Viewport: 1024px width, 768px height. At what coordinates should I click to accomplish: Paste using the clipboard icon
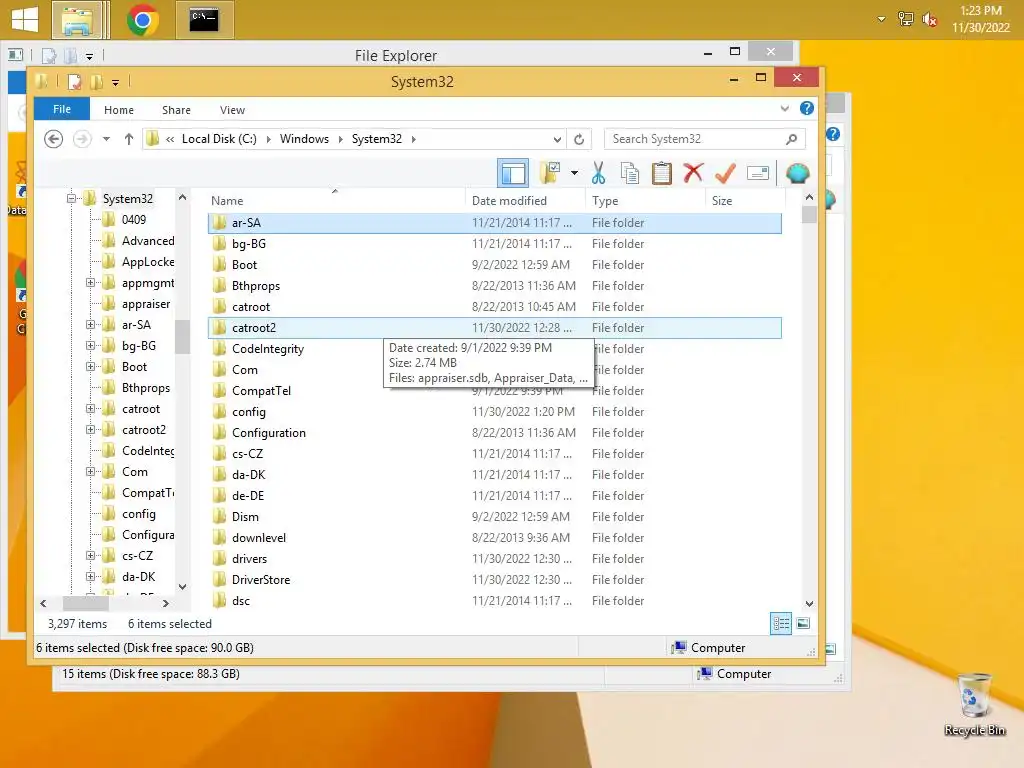[662, 173]
